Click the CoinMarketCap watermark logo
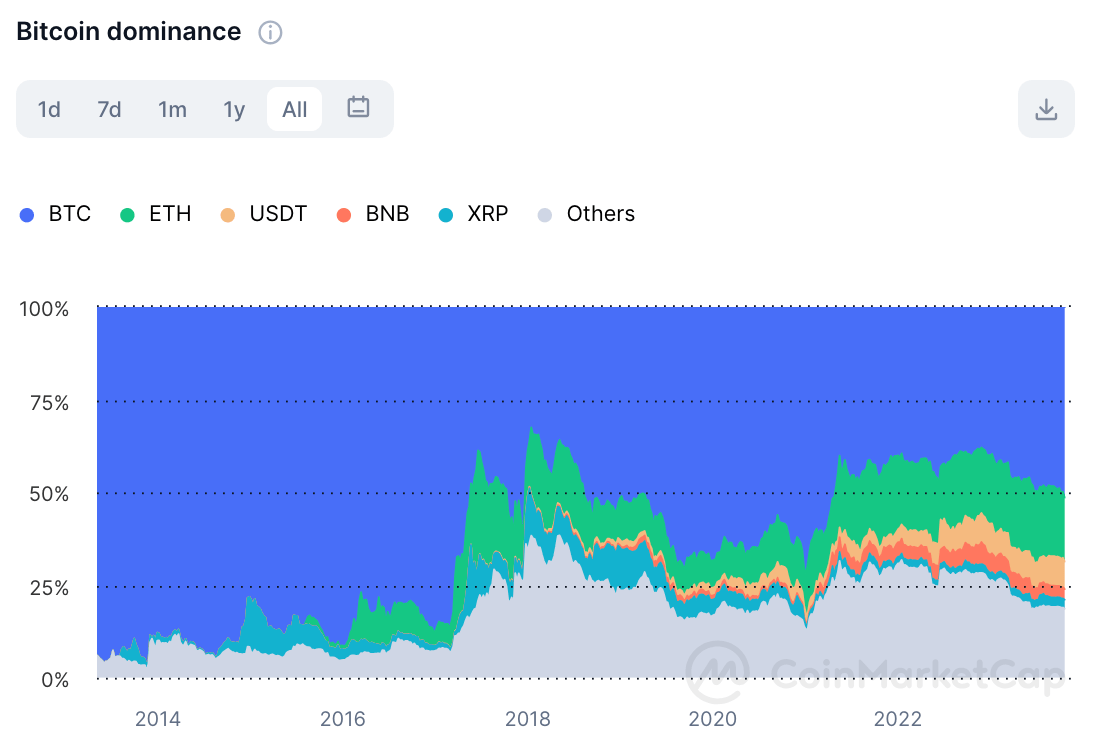 719,670
